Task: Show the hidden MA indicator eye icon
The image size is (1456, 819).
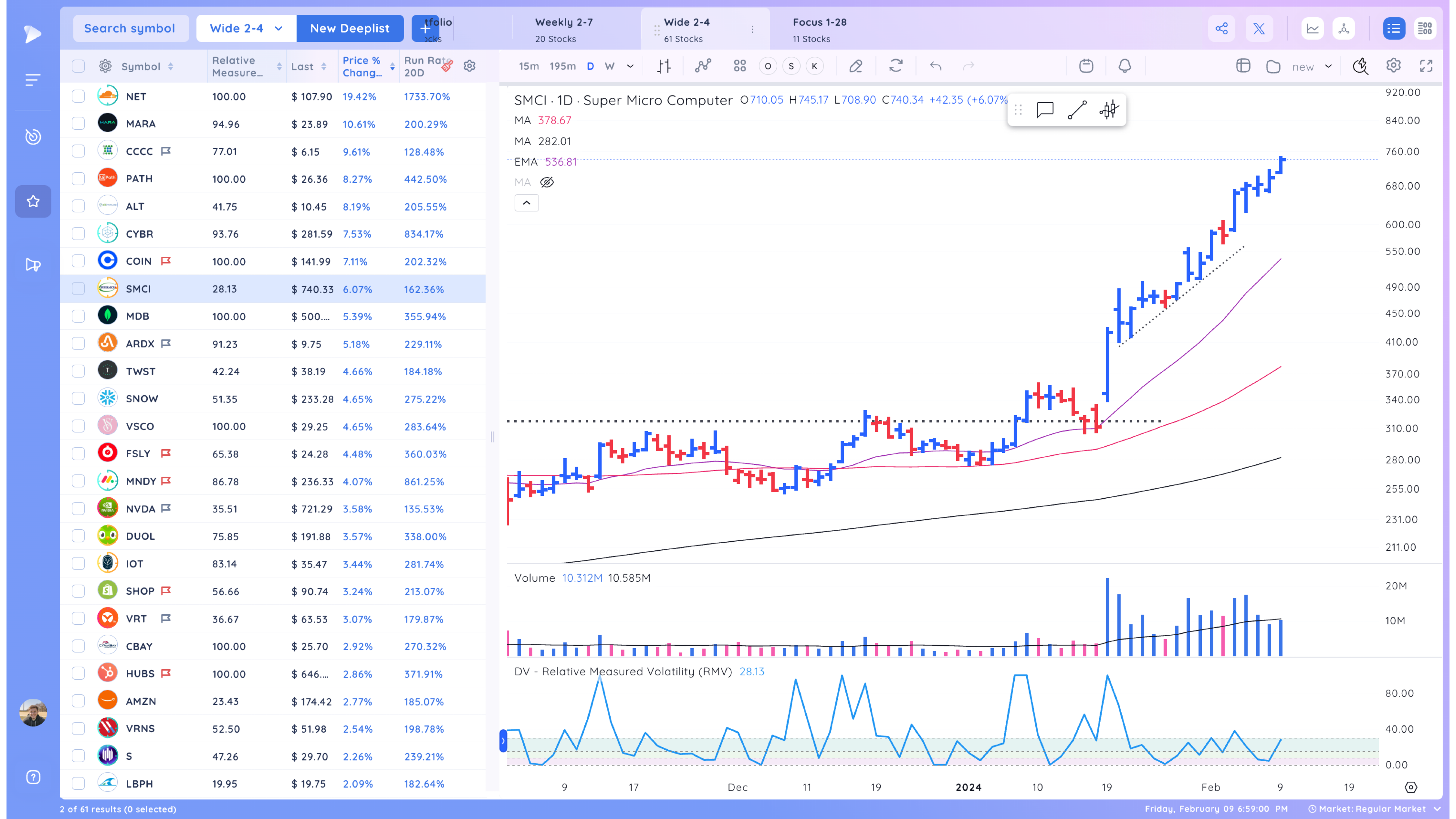Action: 547,182
